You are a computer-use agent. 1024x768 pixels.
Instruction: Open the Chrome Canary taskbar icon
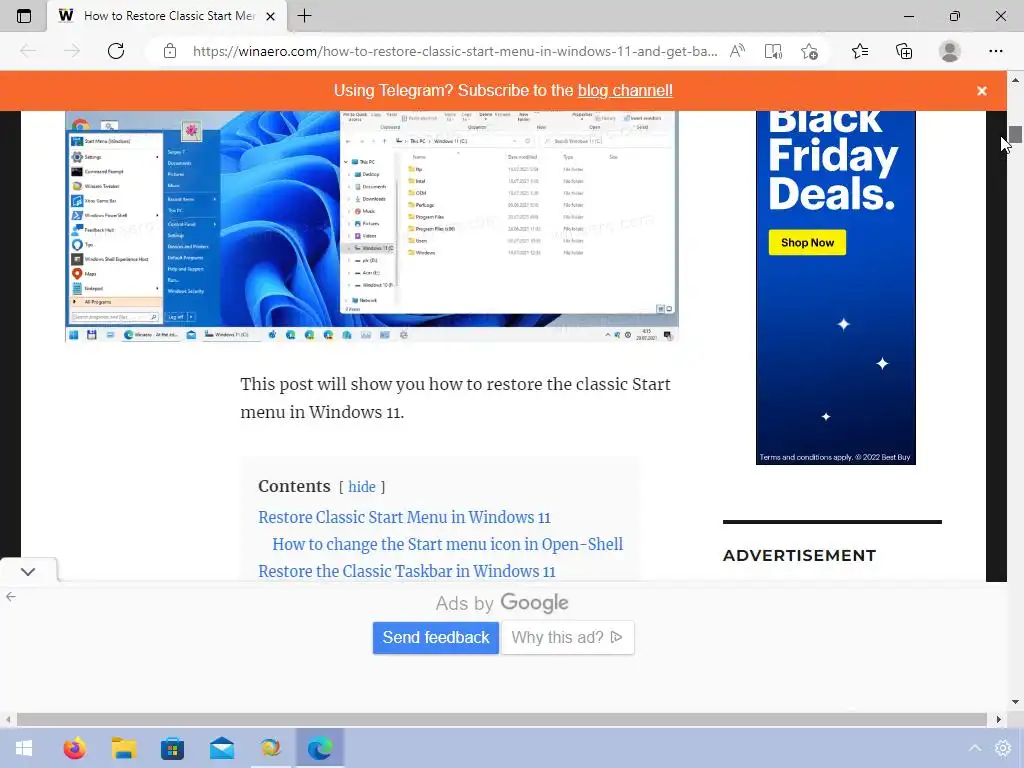tap(270, 748)
